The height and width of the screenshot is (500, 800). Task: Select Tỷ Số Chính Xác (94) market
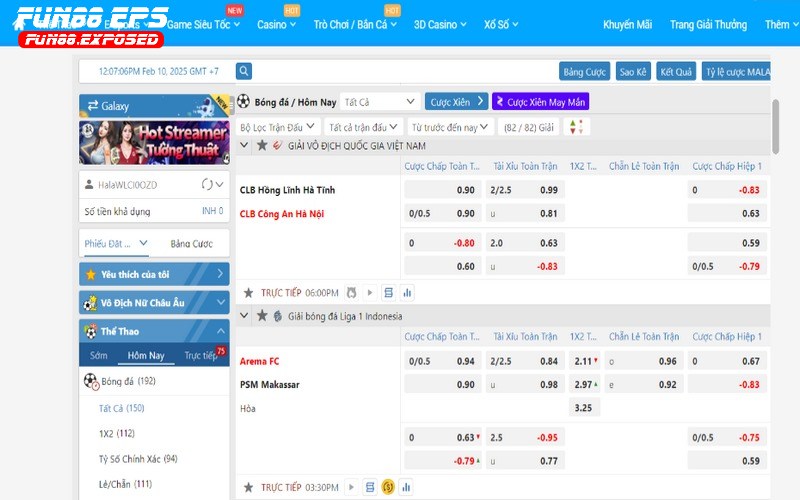coord(138,459)
